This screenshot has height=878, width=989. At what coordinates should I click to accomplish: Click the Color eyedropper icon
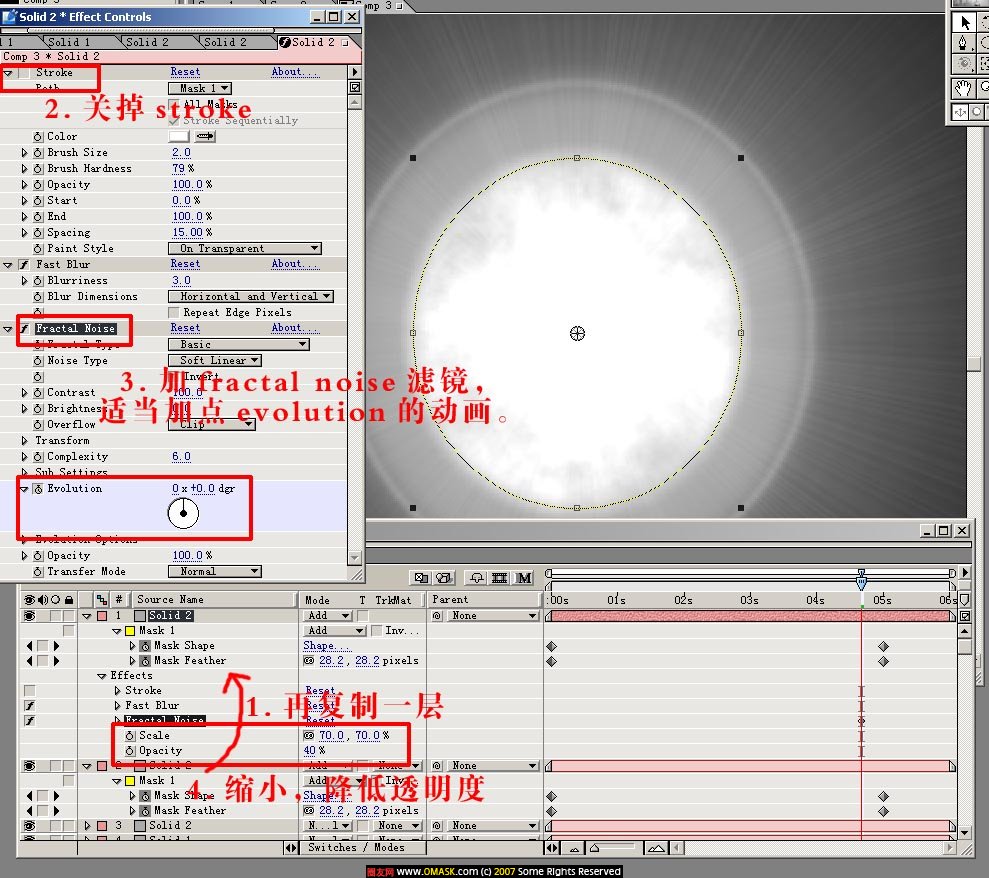point(205,136)
